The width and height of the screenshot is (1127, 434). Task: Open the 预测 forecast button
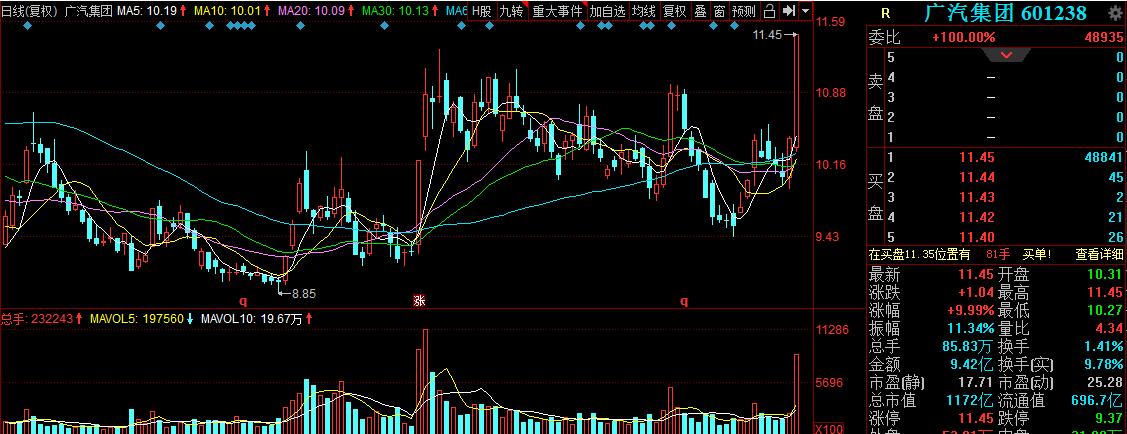pos(744,11)
